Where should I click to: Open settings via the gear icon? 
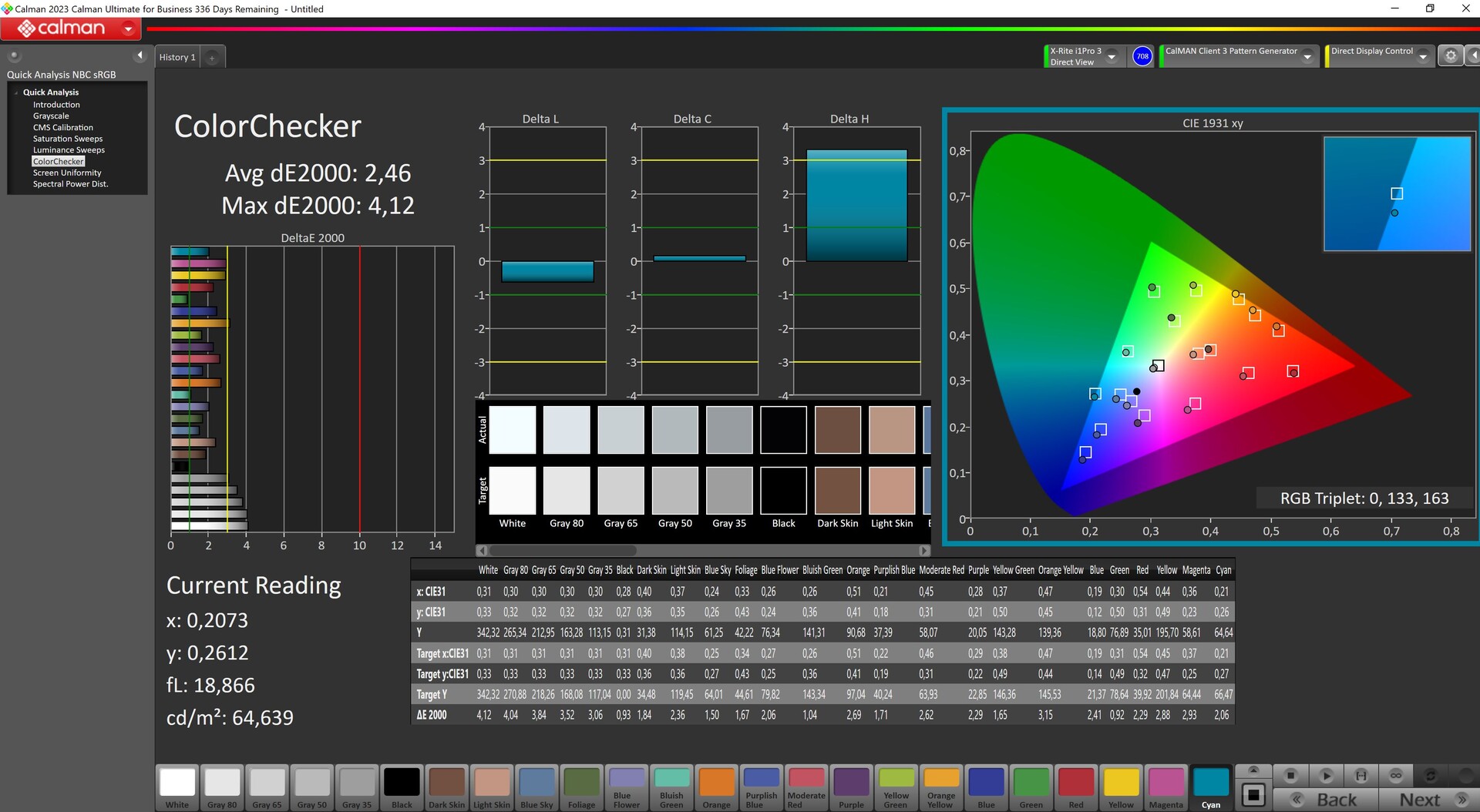[1451, 56]
